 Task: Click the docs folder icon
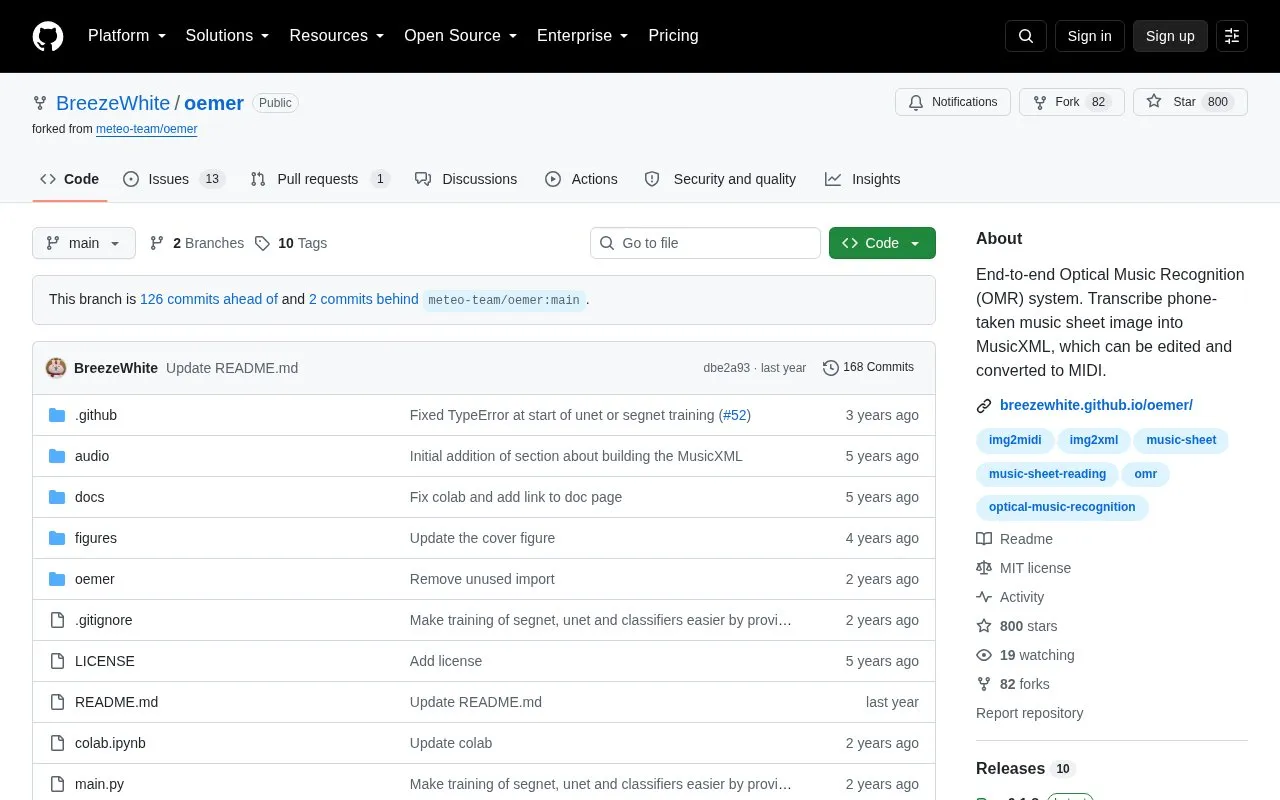pos(57,497)
